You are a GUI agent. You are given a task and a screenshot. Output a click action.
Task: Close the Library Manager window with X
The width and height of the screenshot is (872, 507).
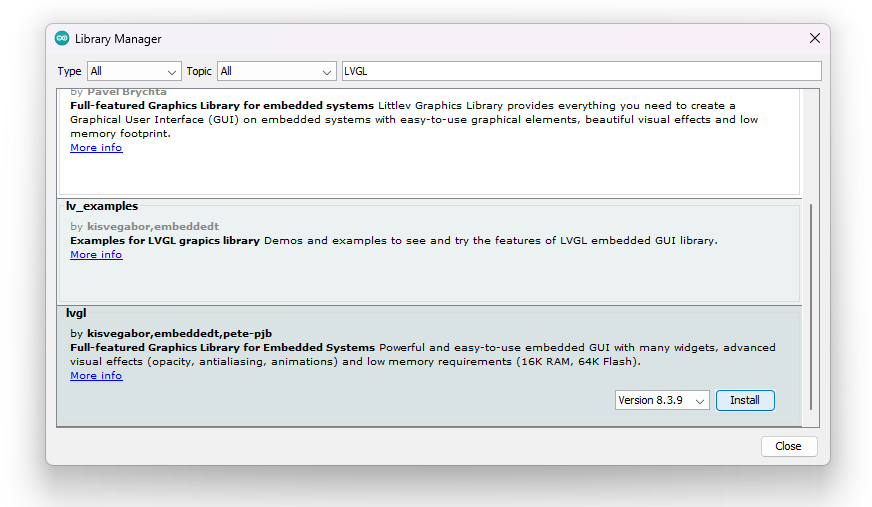pos(814,38)
